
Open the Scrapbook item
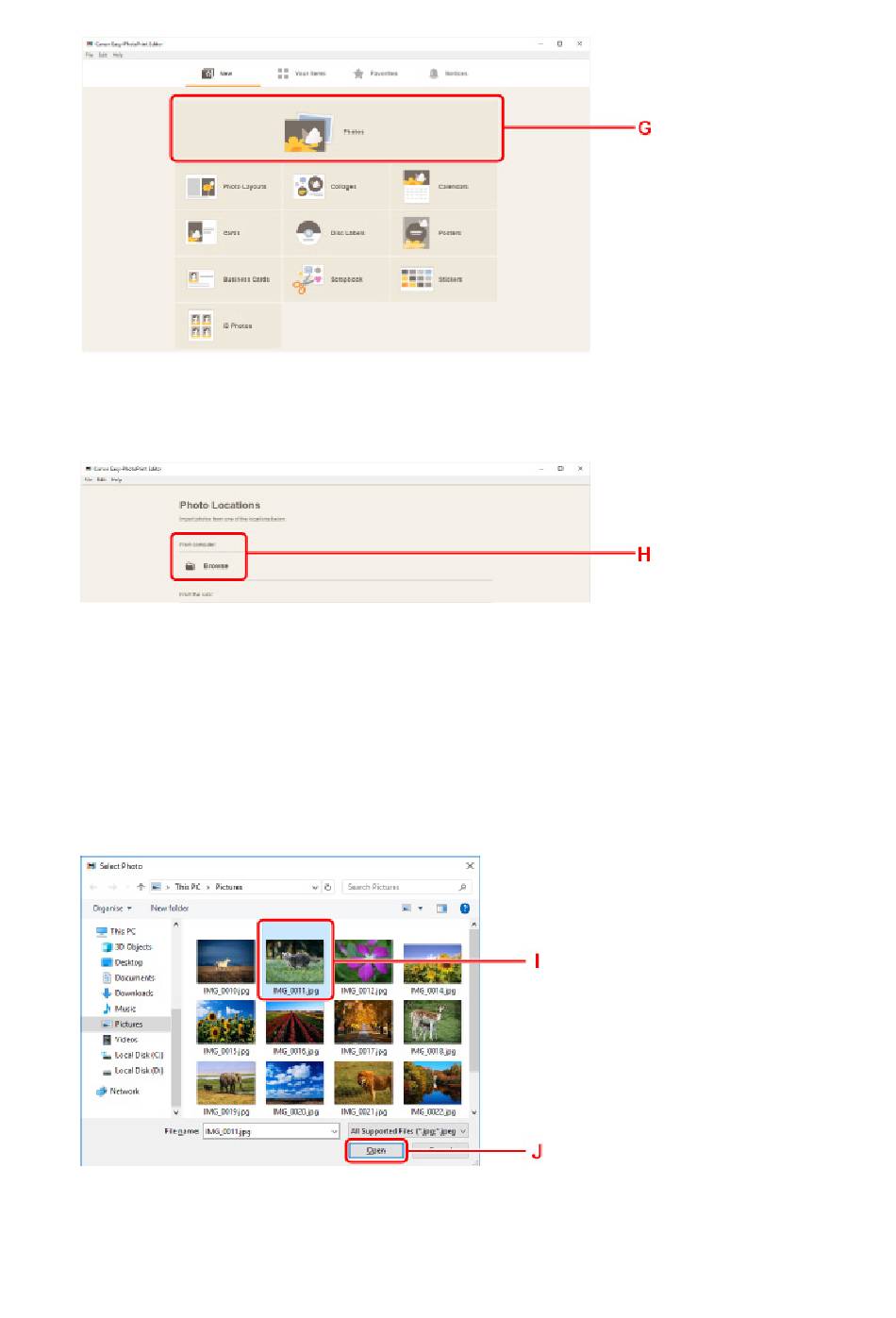335,279
